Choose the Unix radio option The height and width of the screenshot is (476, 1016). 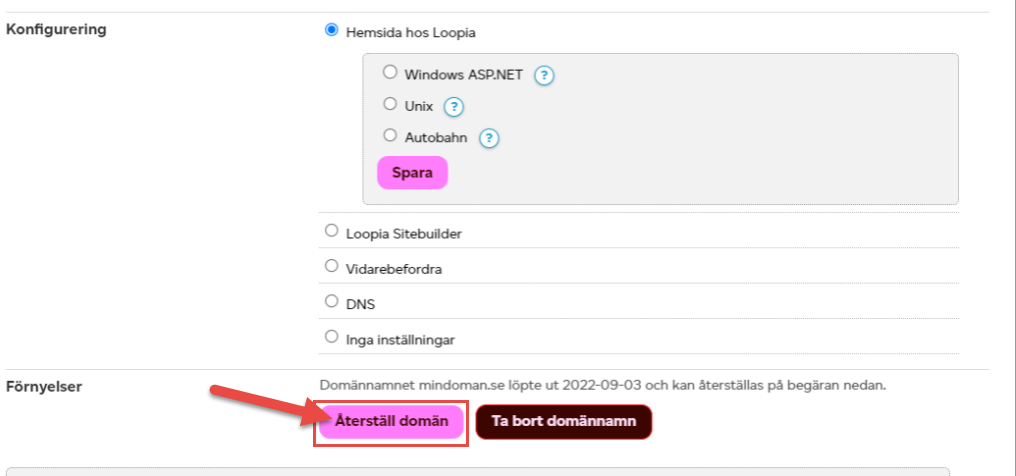point(389,104)
